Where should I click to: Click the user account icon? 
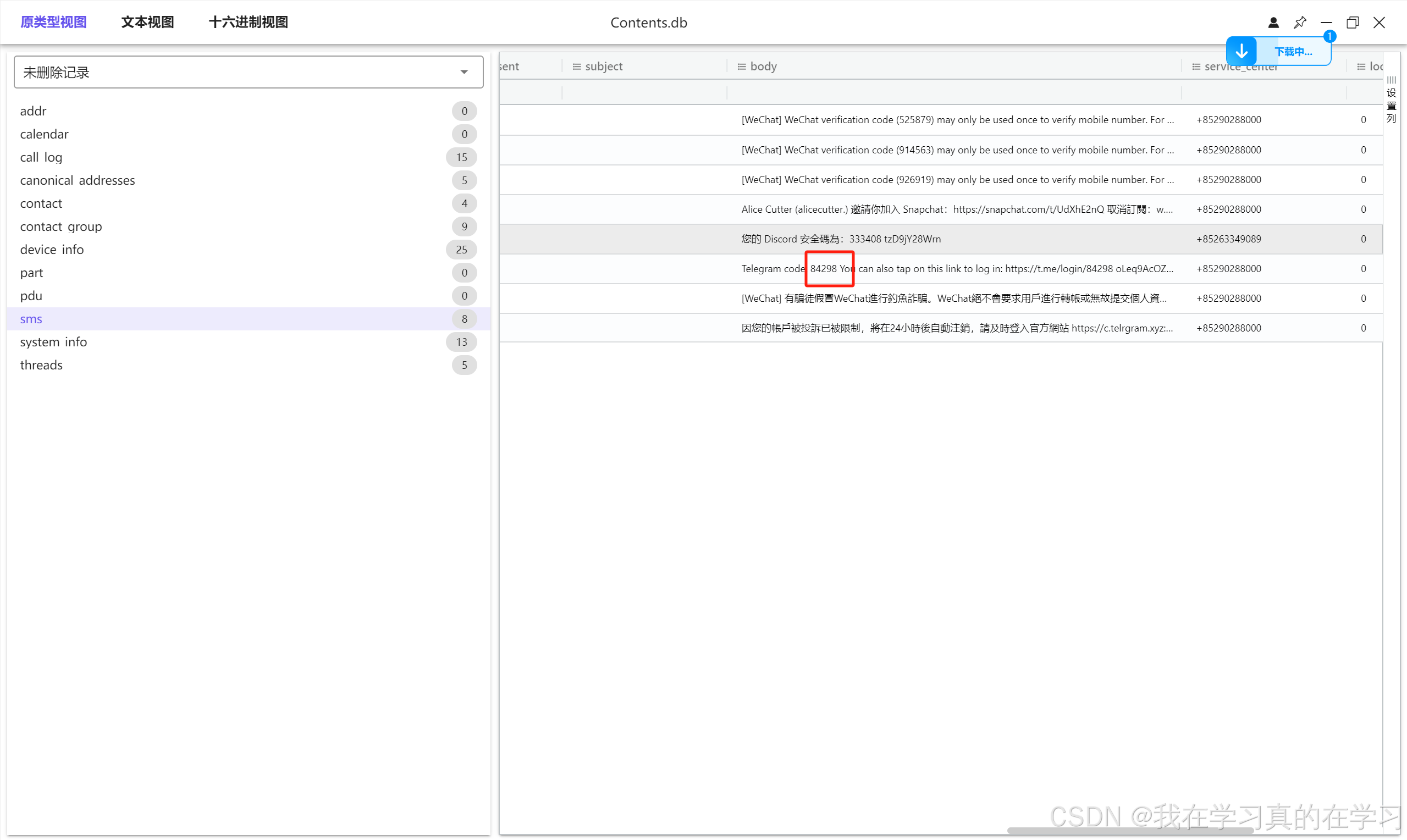(x=1273, y=23)
